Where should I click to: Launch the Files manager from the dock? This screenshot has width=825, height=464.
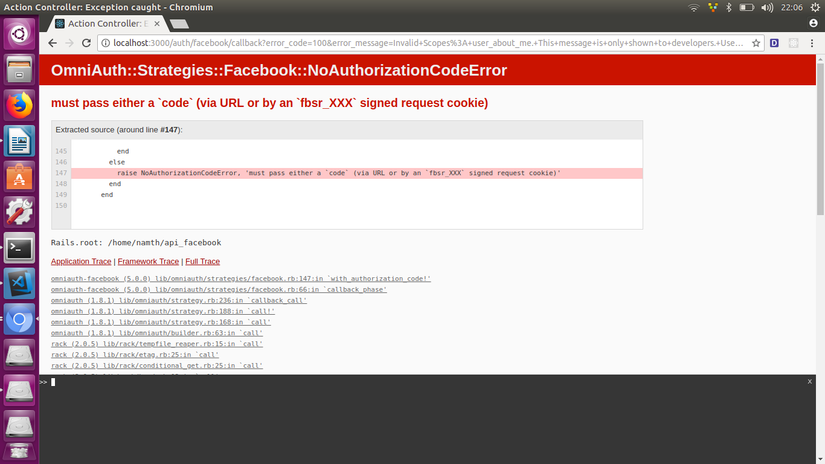[x=19, y=69]
